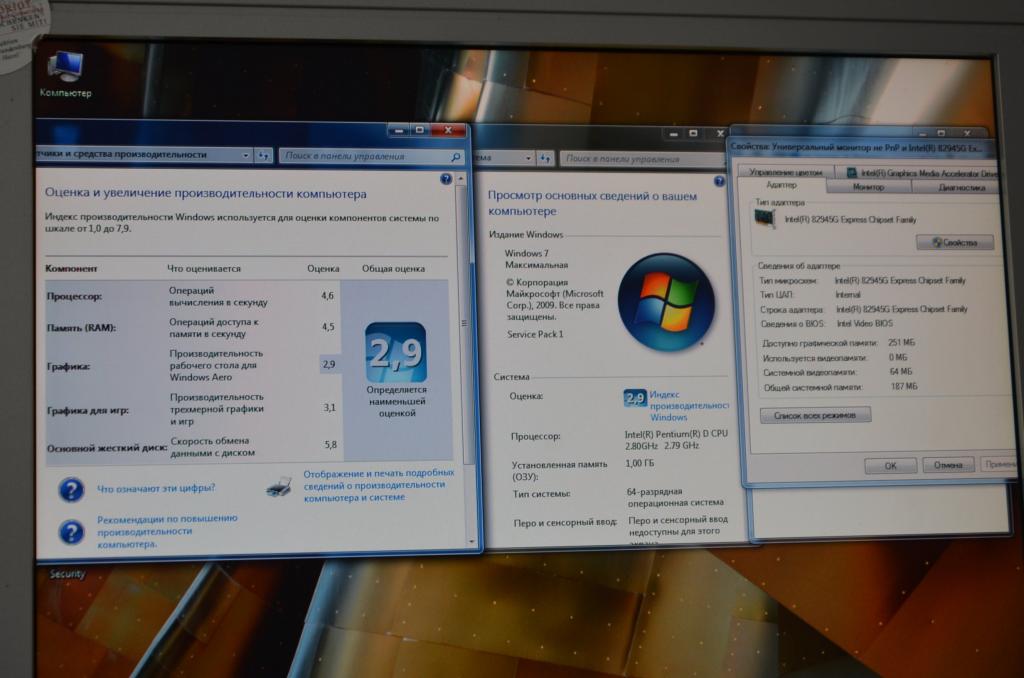Click question icon next to Что означают эти цифры
Viewport: 1024px width, 678px height.
pos(71,489)
